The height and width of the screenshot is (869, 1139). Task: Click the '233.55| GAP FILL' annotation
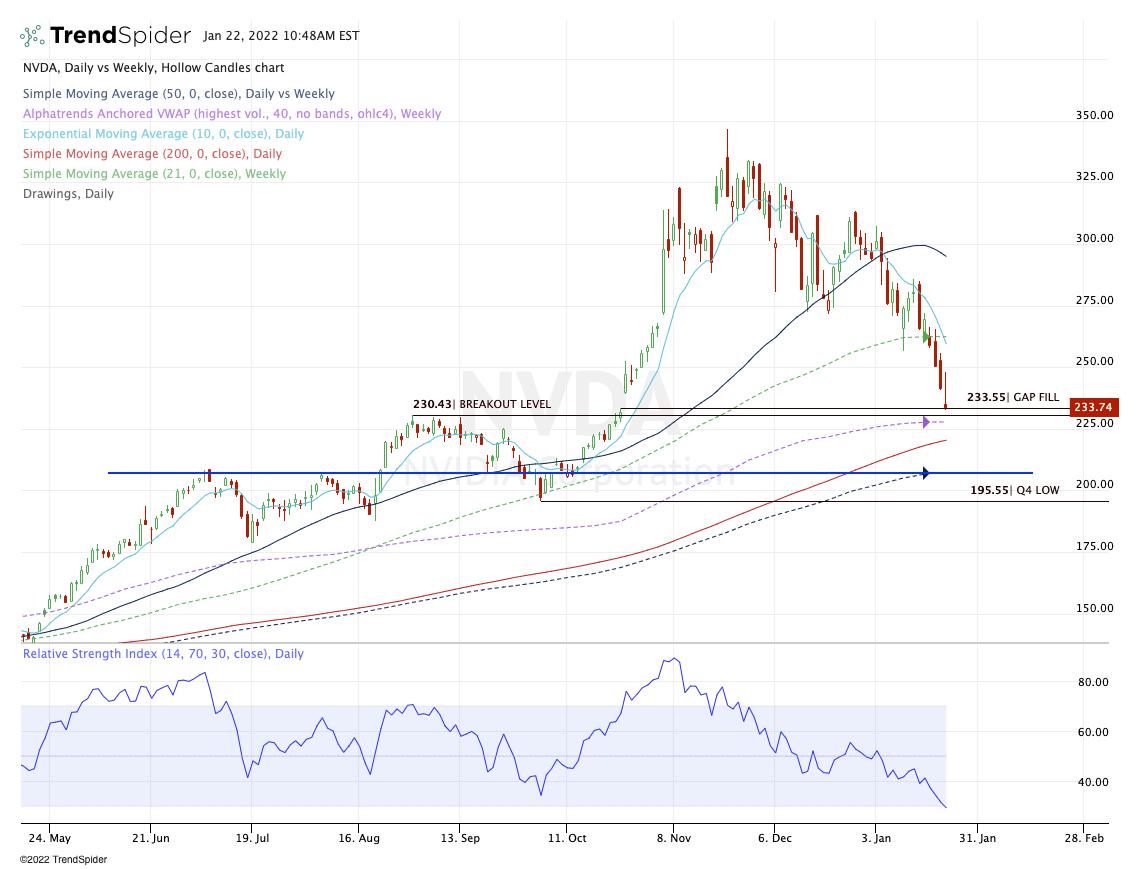[1013, 397]
